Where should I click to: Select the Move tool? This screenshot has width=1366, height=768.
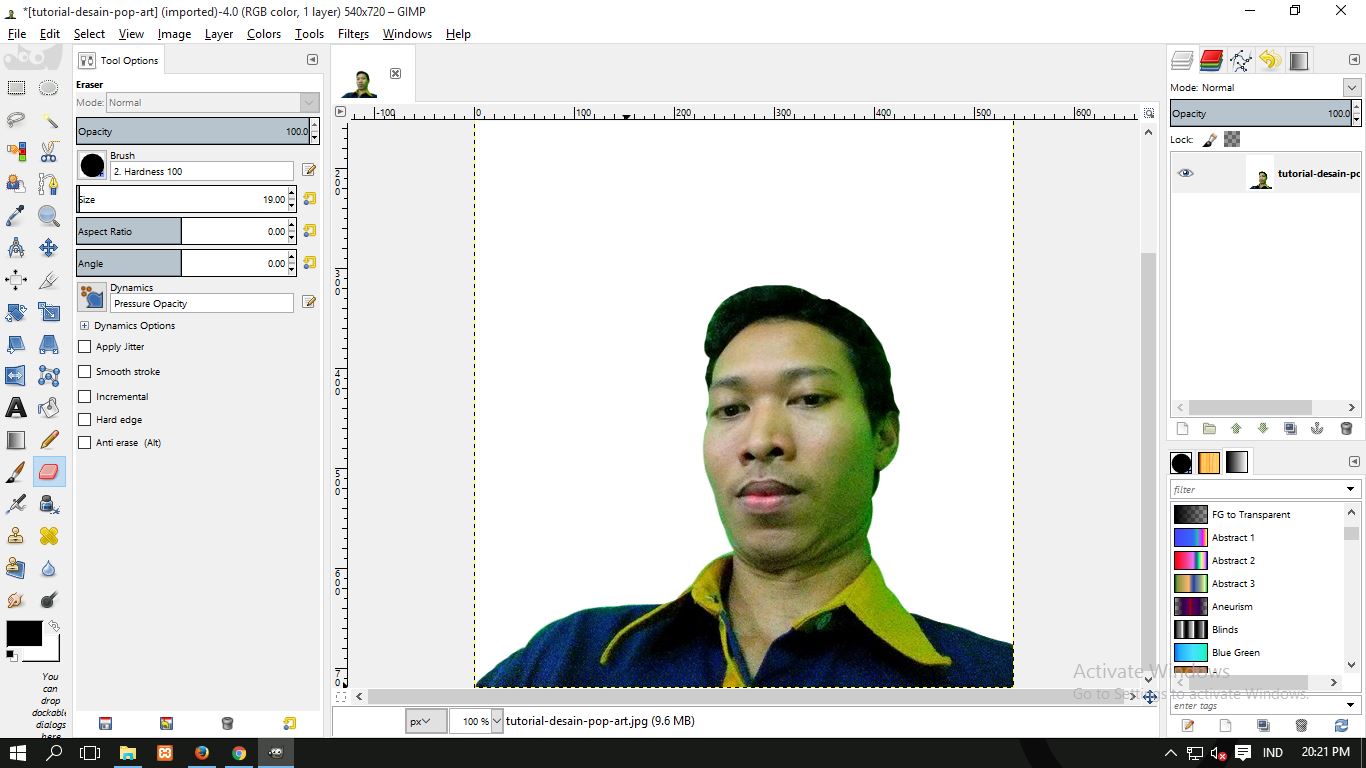pos(48,247)
